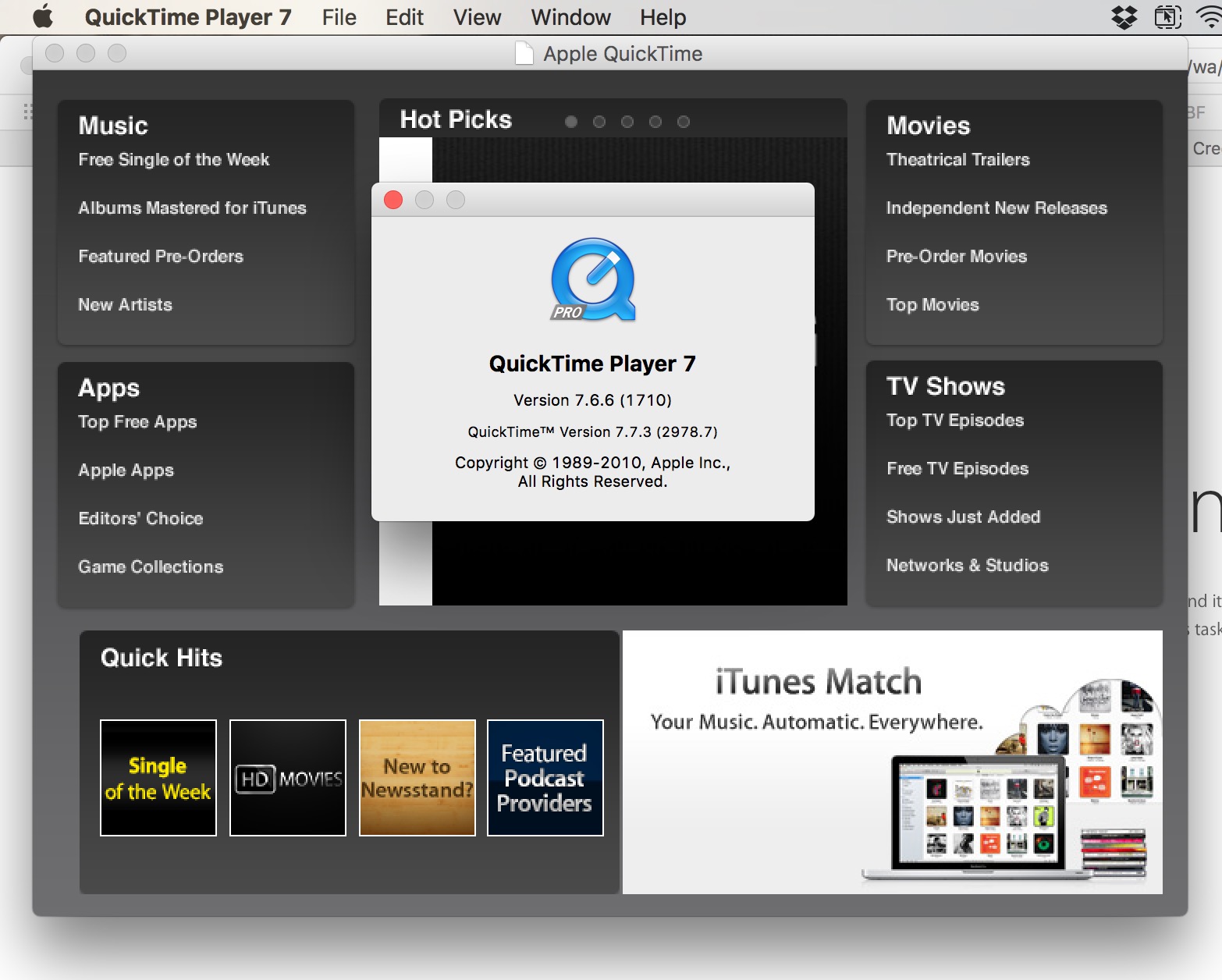Open the File menu
The height and width of the screenshot is (980, 1222).
click(339, 17)
